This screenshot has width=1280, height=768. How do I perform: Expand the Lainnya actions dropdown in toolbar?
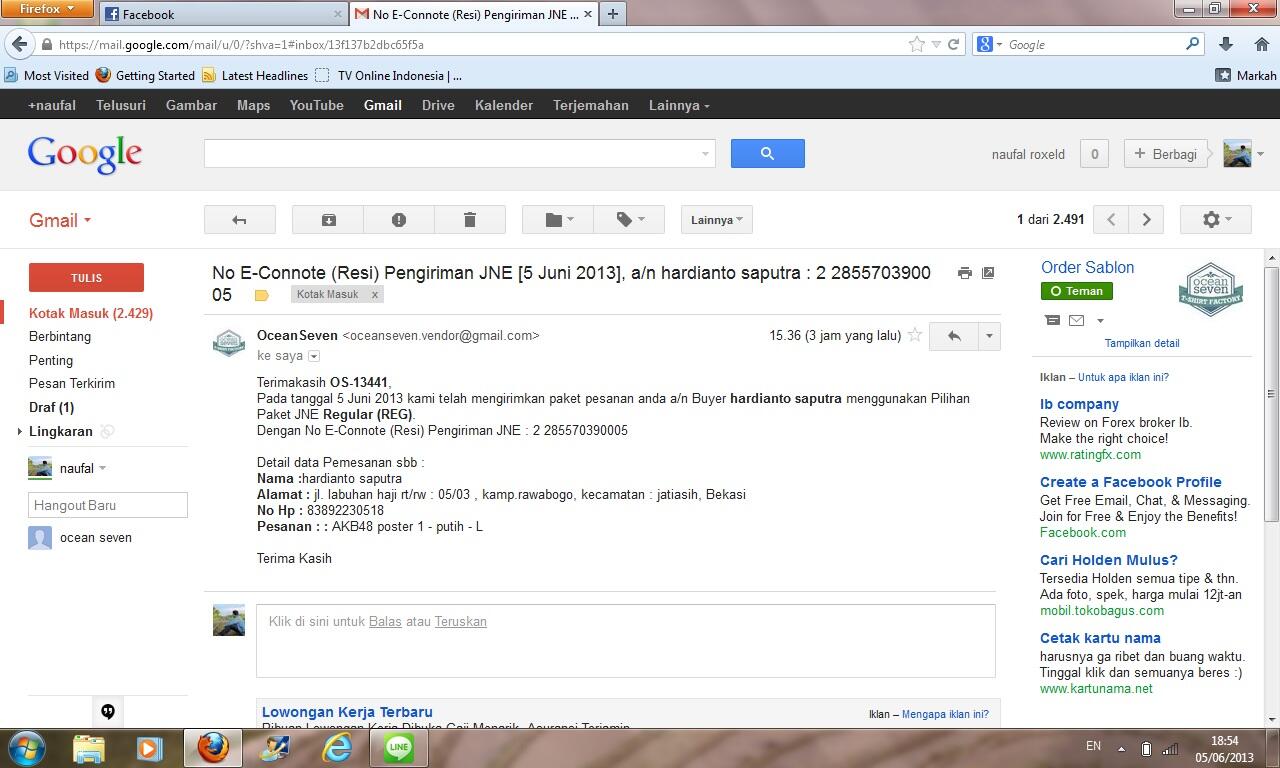(x=717, y=220)
